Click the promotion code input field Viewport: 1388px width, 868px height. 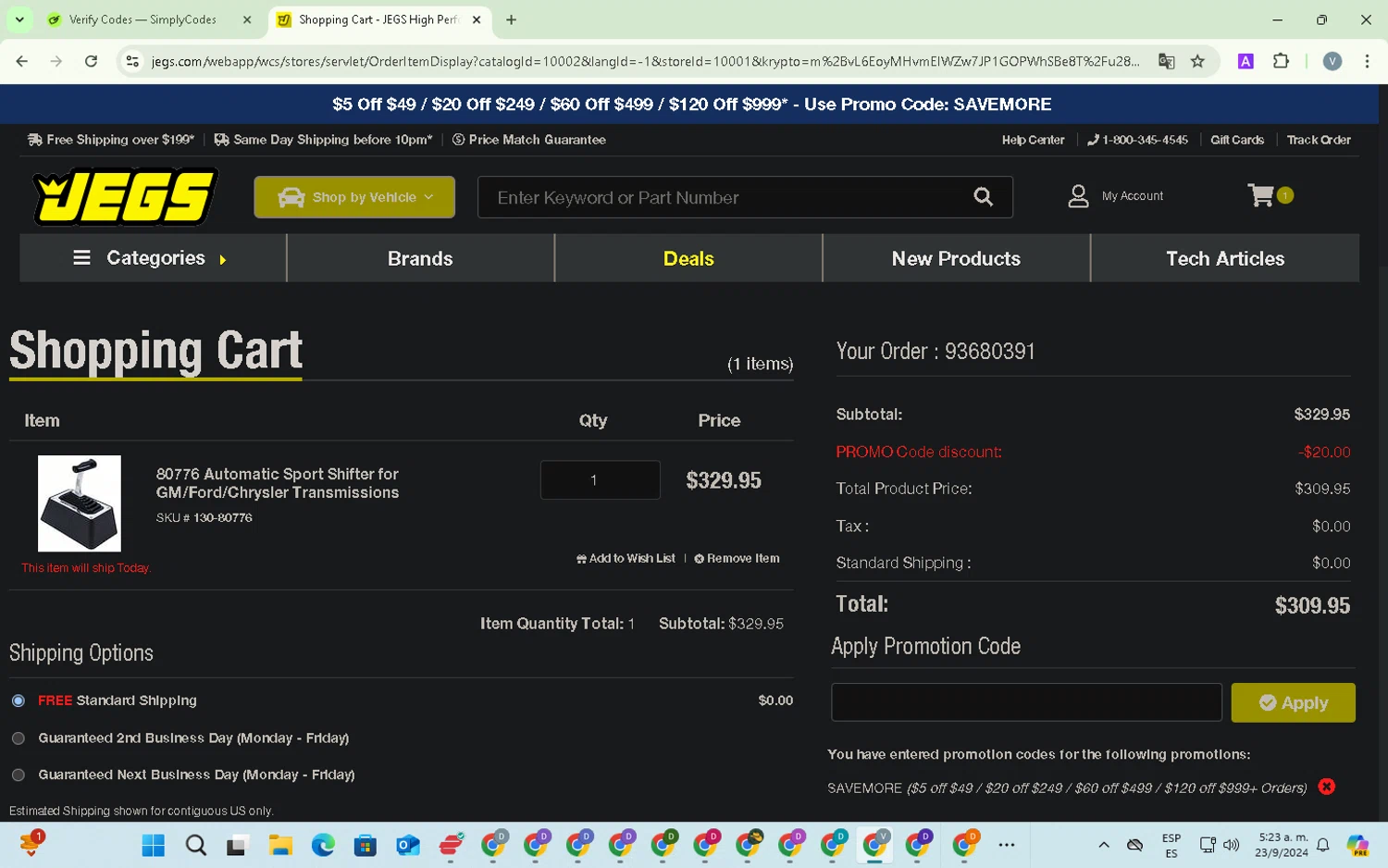[1026, 702]
